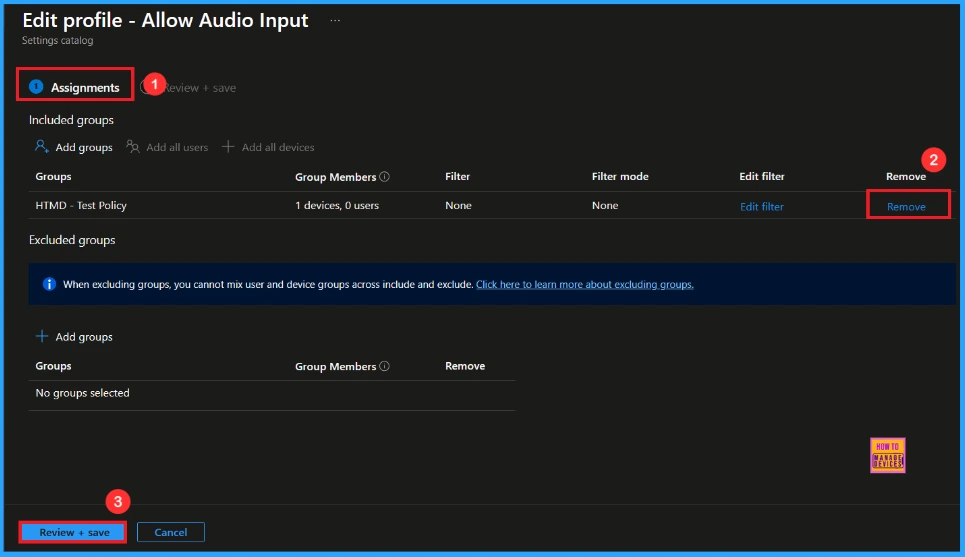
Task: Click the Add all devices option
Action: pyautogui.click(x=268, y=147)
